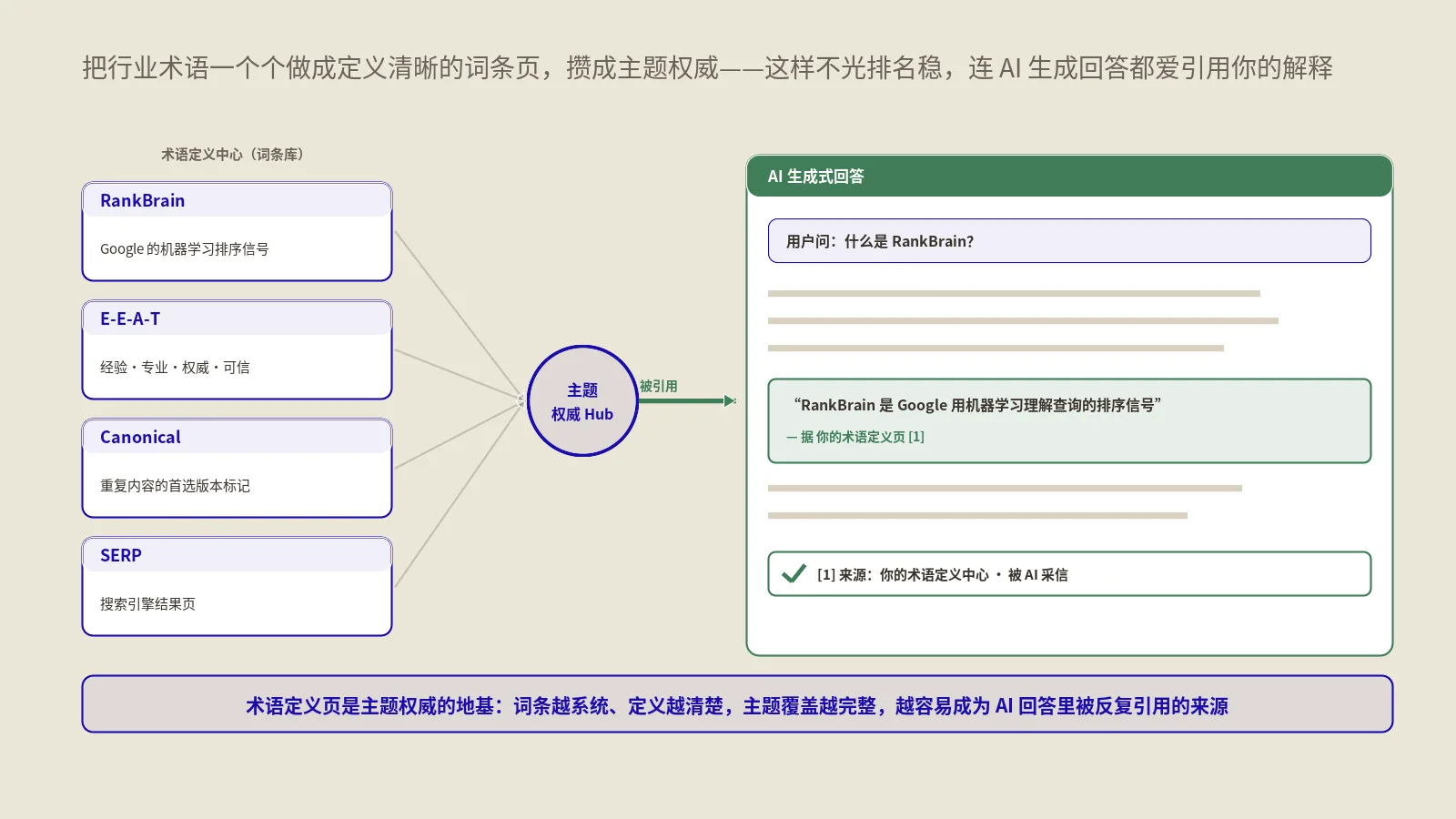
Task: Select the E-E-A-T card title
Action: (x=130, y=318)
